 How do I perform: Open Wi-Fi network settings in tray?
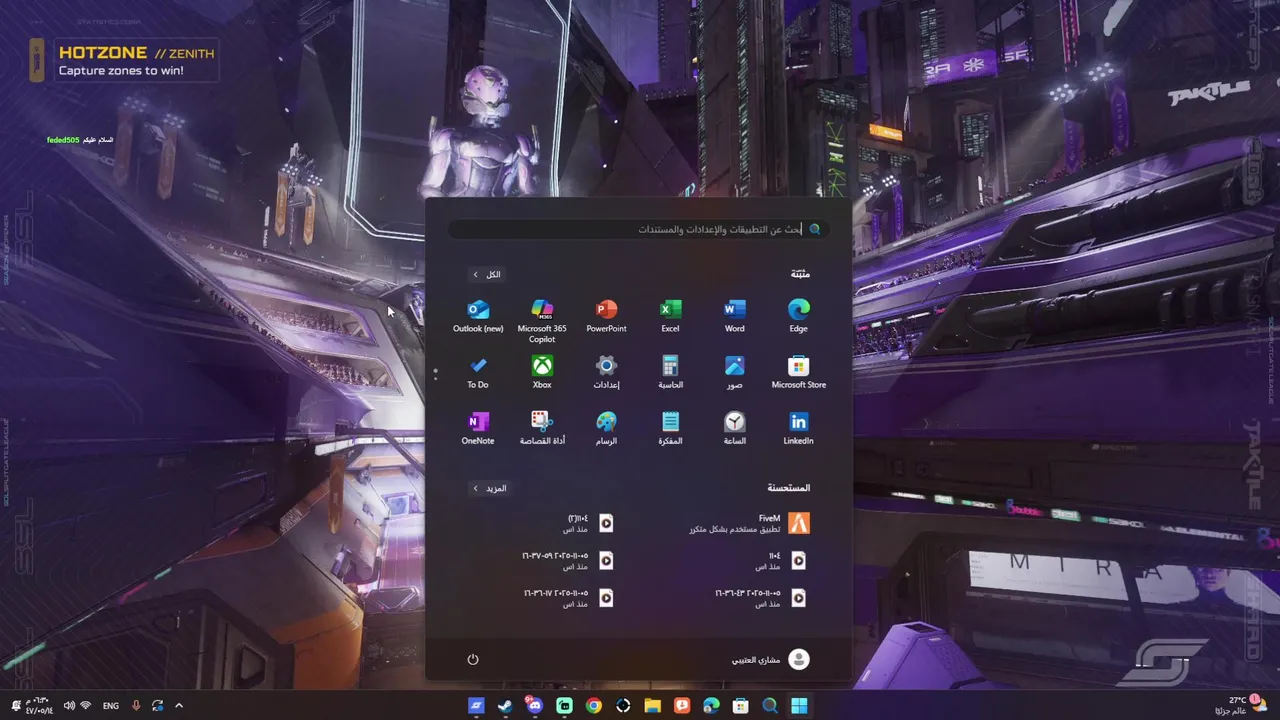coord(86,705)
